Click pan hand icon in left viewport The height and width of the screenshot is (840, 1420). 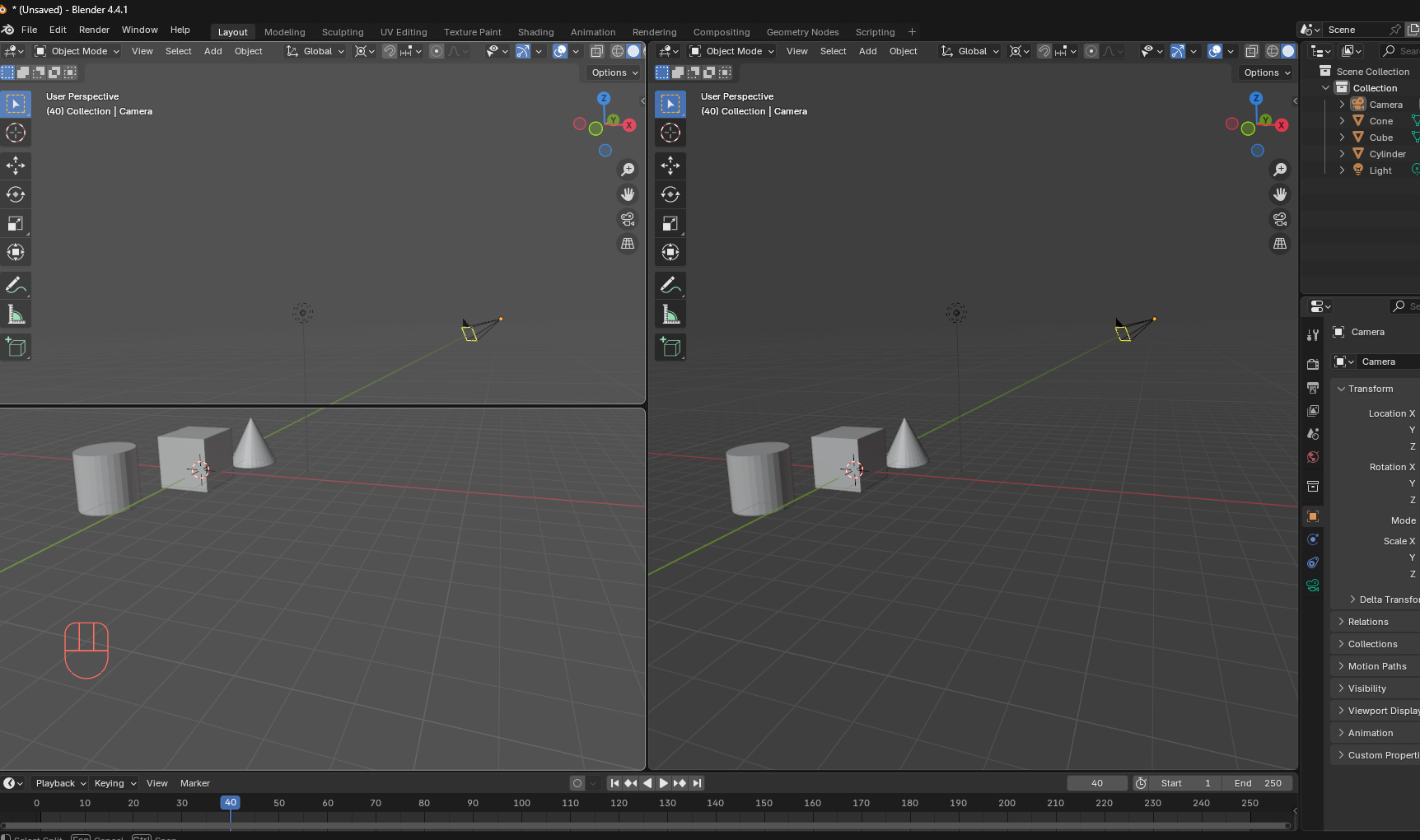click(628, 194)
